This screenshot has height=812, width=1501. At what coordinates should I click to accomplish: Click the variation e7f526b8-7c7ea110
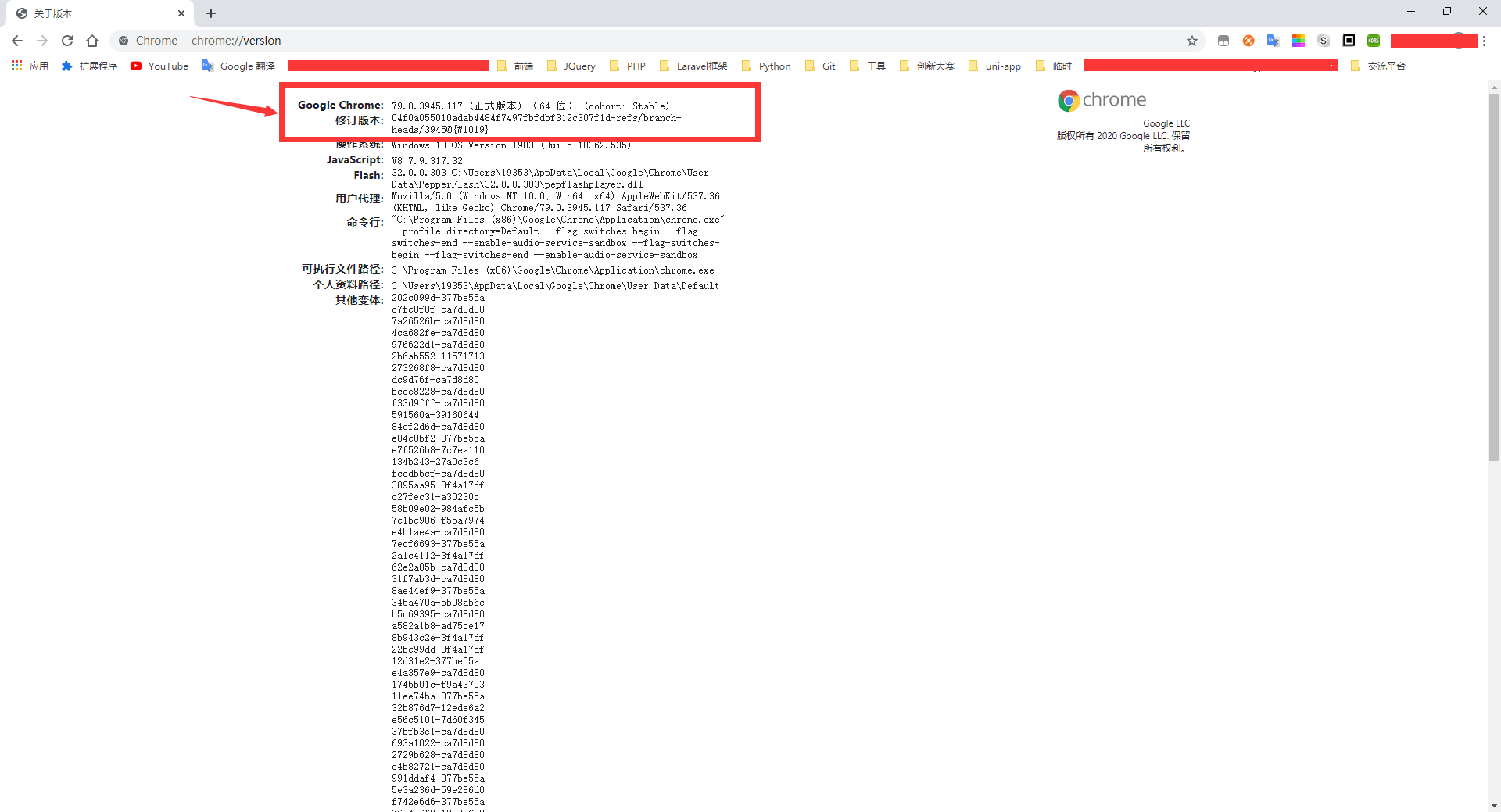[x=438, y=450]
